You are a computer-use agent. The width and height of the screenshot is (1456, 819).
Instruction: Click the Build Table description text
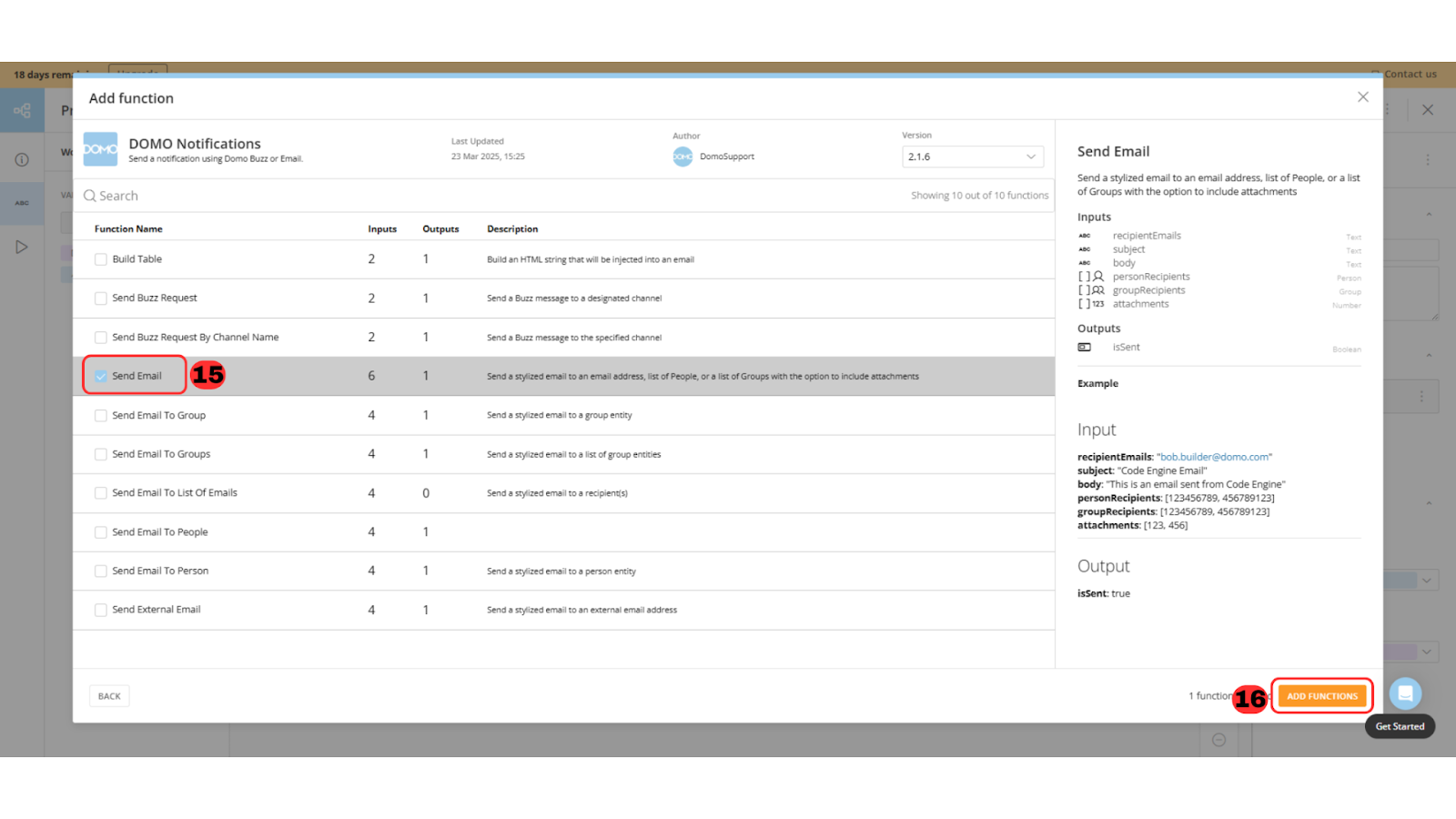pos(591,259)
